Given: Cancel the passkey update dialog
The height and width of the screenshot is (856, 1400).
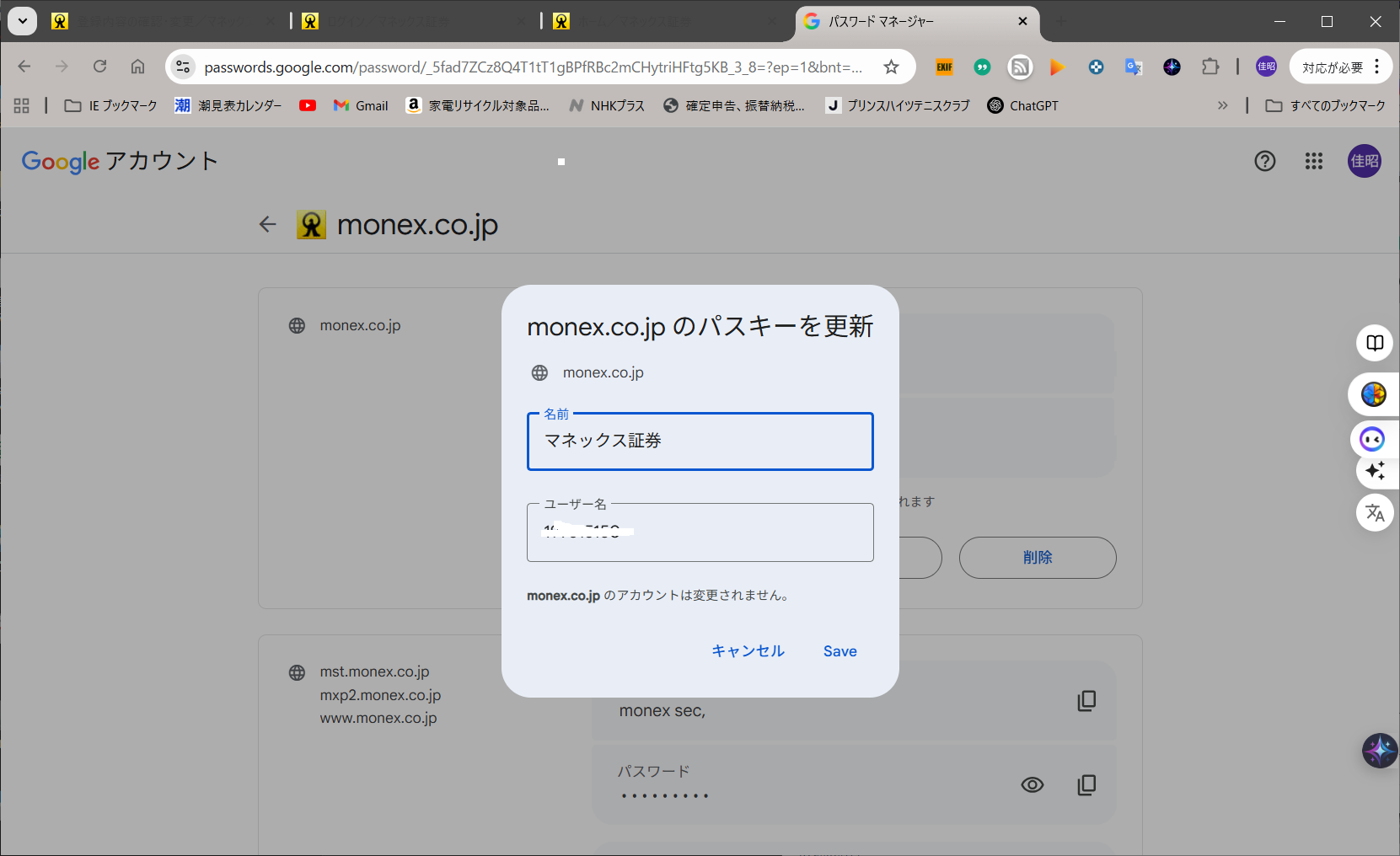Looking at the screenshot, I should click(748, 651).
